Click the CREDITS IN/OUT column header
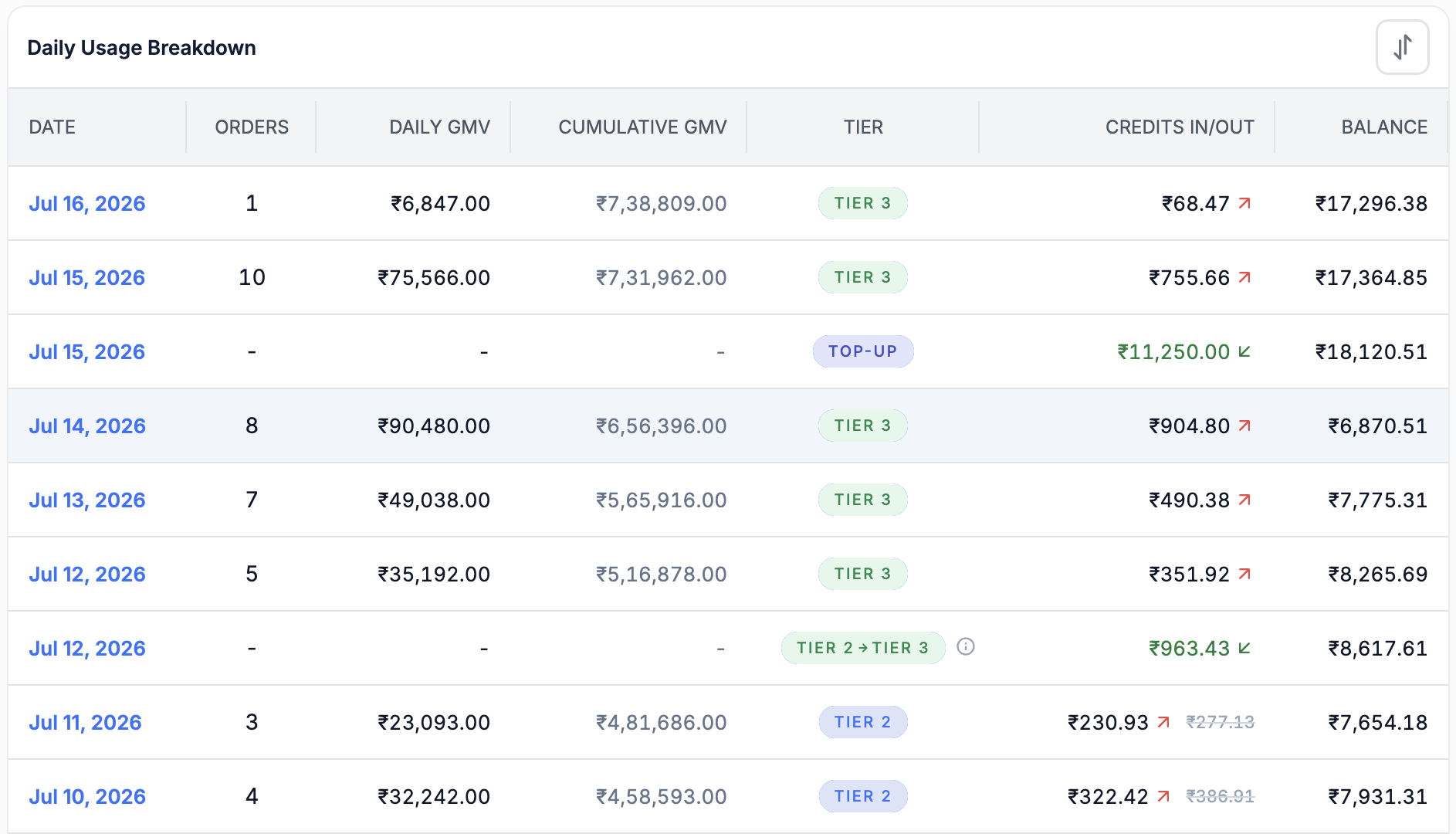The width and height of the screenshot is (1456, 834). (x=1180, y=127)
